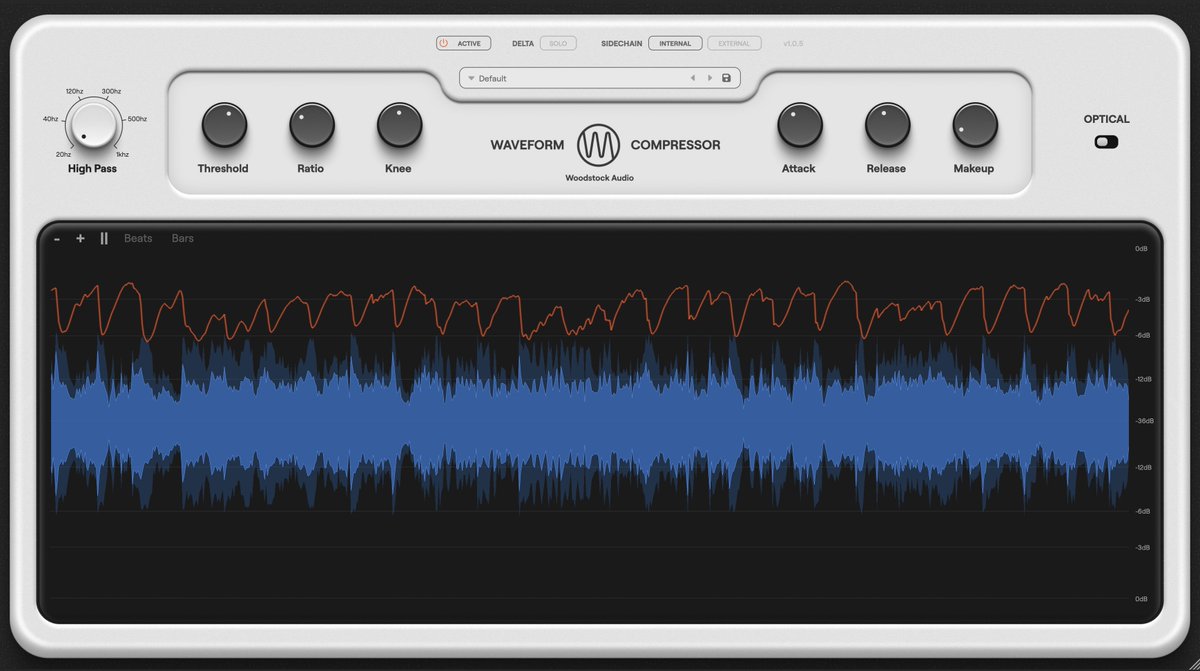
Task: Toggle the OPTICAL switch
Action: [x=1105, y=141]
